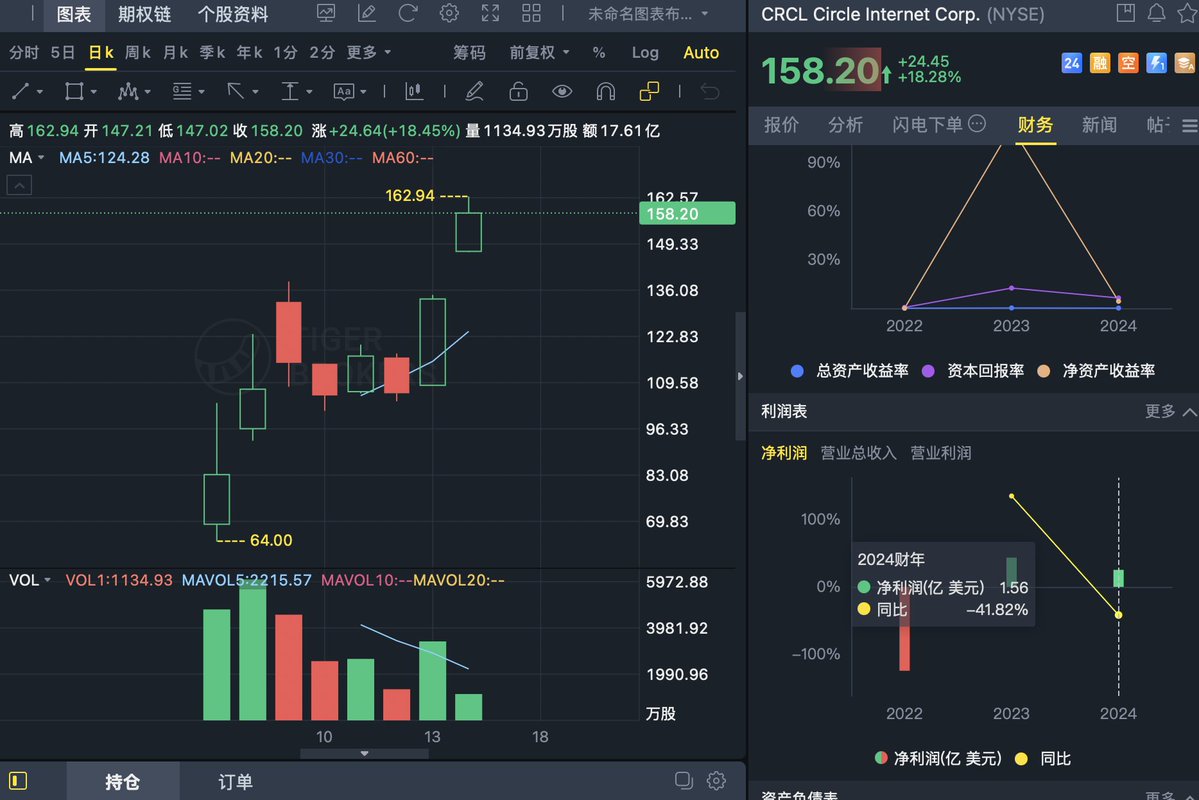This screenshot has width=1199, height=800.
Task: Open the 订单 orders tab
Action: click(235, 782)
